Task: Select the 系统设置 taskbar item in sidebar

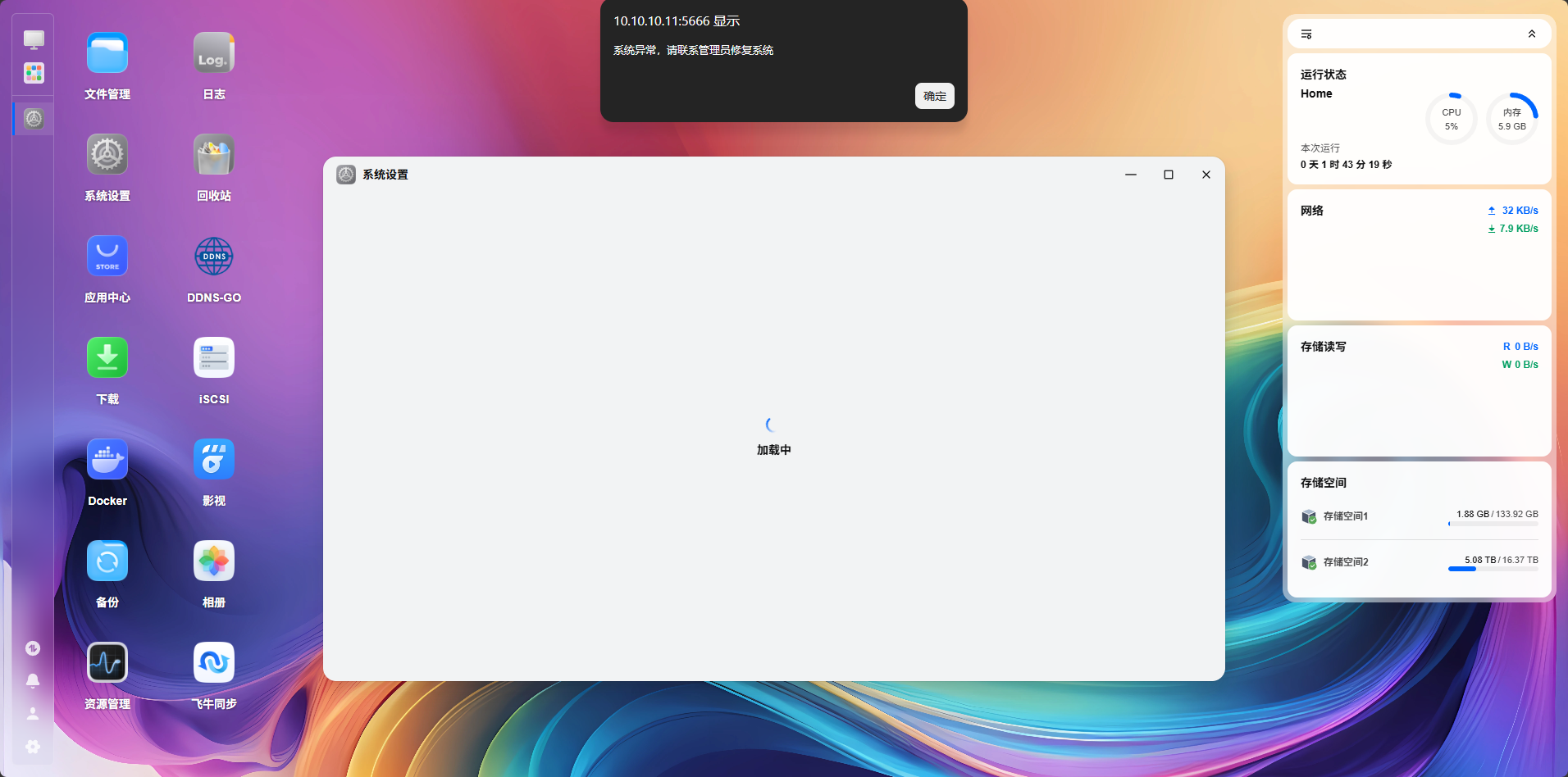Action: [34, 119]
